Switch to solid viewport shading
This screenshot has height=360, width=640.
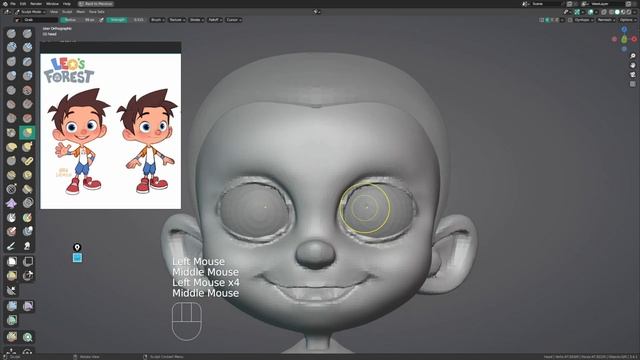(617, 12)
